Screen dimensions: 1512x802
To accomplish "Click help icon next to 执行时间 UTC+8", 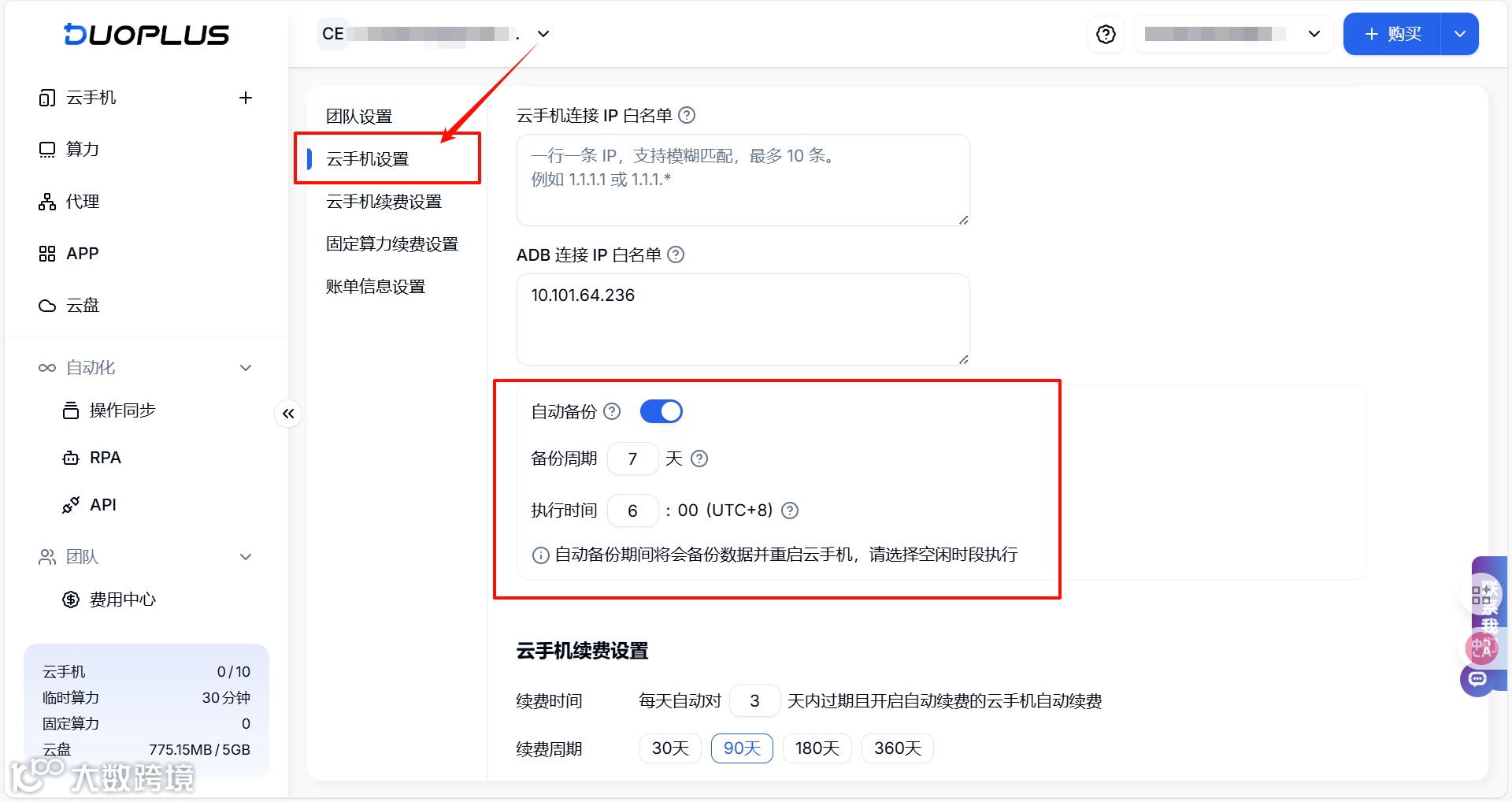I will point(790,511).
